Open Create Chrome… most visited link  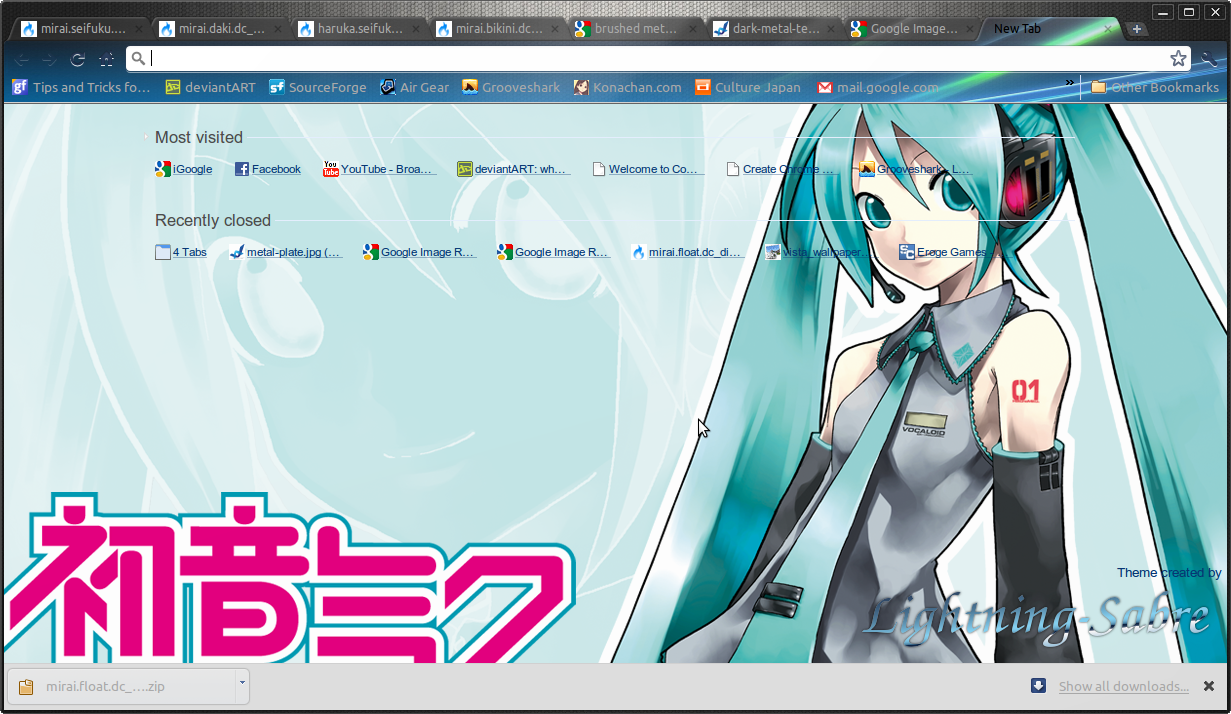point(782,169)
